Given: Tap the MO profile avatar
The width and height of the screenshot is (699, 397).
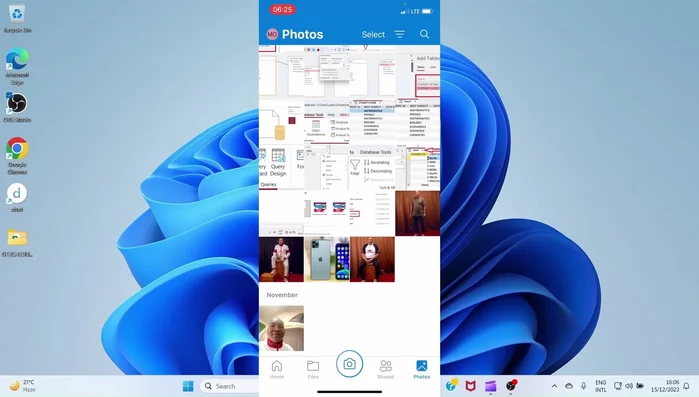Looking at the screenshot, I should pyautogui.click(x=272, y=34).
